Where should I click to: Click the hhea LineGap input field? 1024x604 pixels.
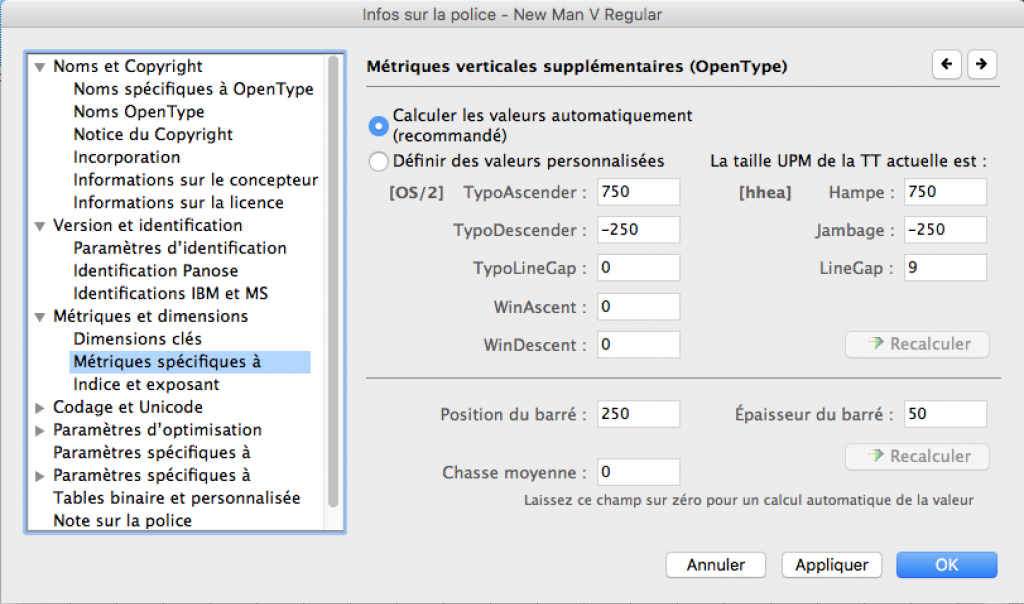[944, 268]
